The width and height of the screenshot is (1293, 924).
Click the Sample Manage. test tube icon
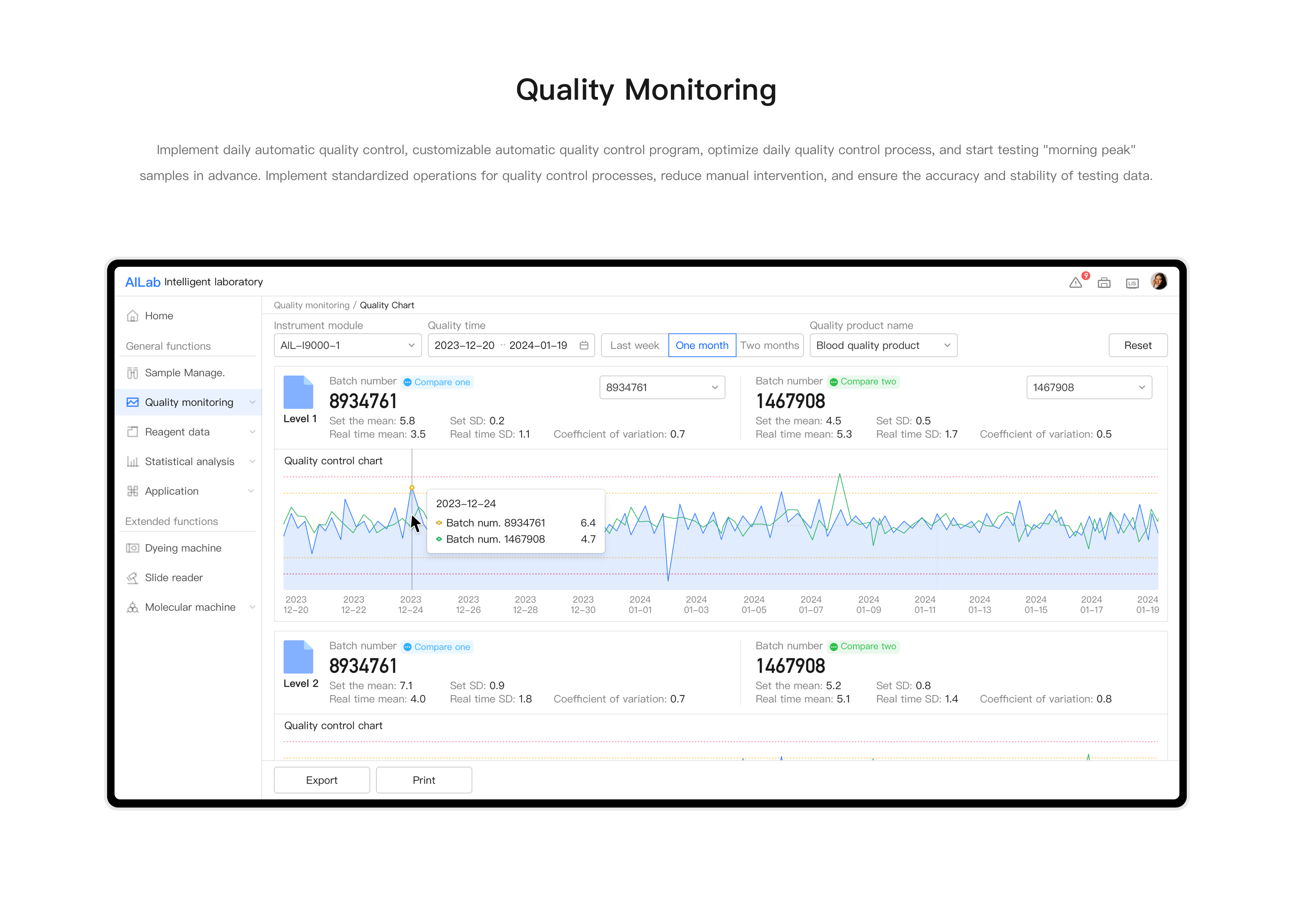coord(133,372)
